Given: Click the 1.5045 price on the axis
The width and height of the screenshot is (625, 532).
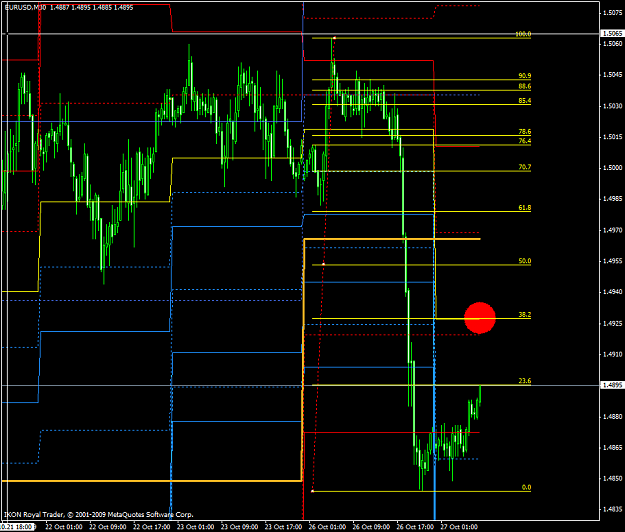Looking at the screenshot, I should (x=612, y=75).
